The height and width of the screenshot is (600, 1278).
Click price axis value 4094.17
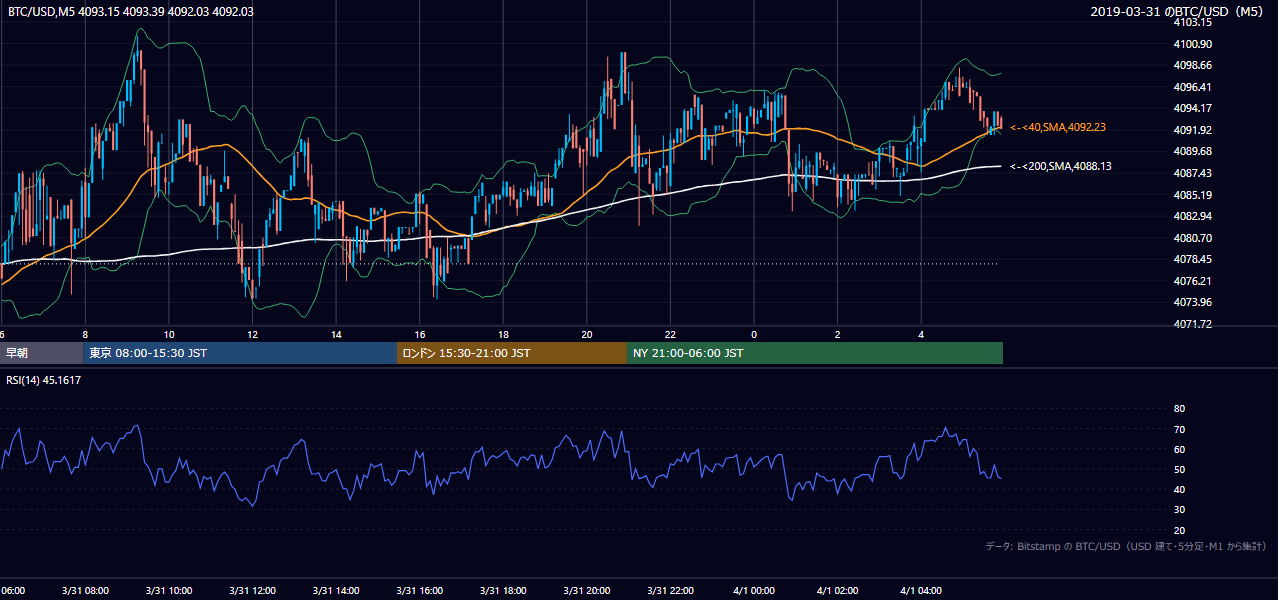(x=1193, y=108)
